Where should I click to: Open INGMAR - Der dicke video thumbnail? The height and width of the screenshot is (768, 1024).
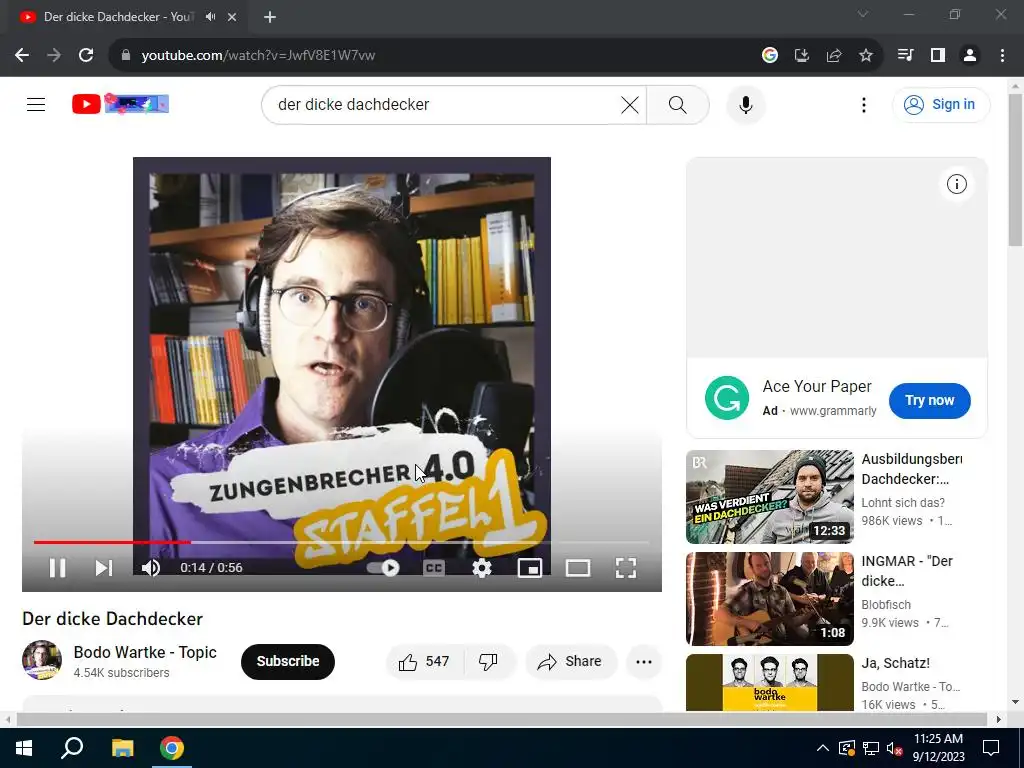click(x=769, y=599)
